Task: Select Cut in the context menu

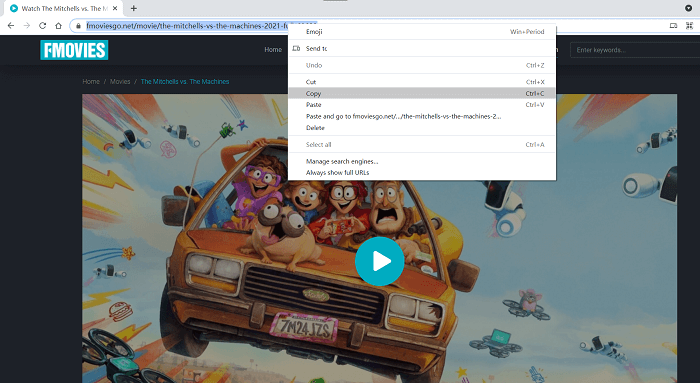Action: click(422, 82)
